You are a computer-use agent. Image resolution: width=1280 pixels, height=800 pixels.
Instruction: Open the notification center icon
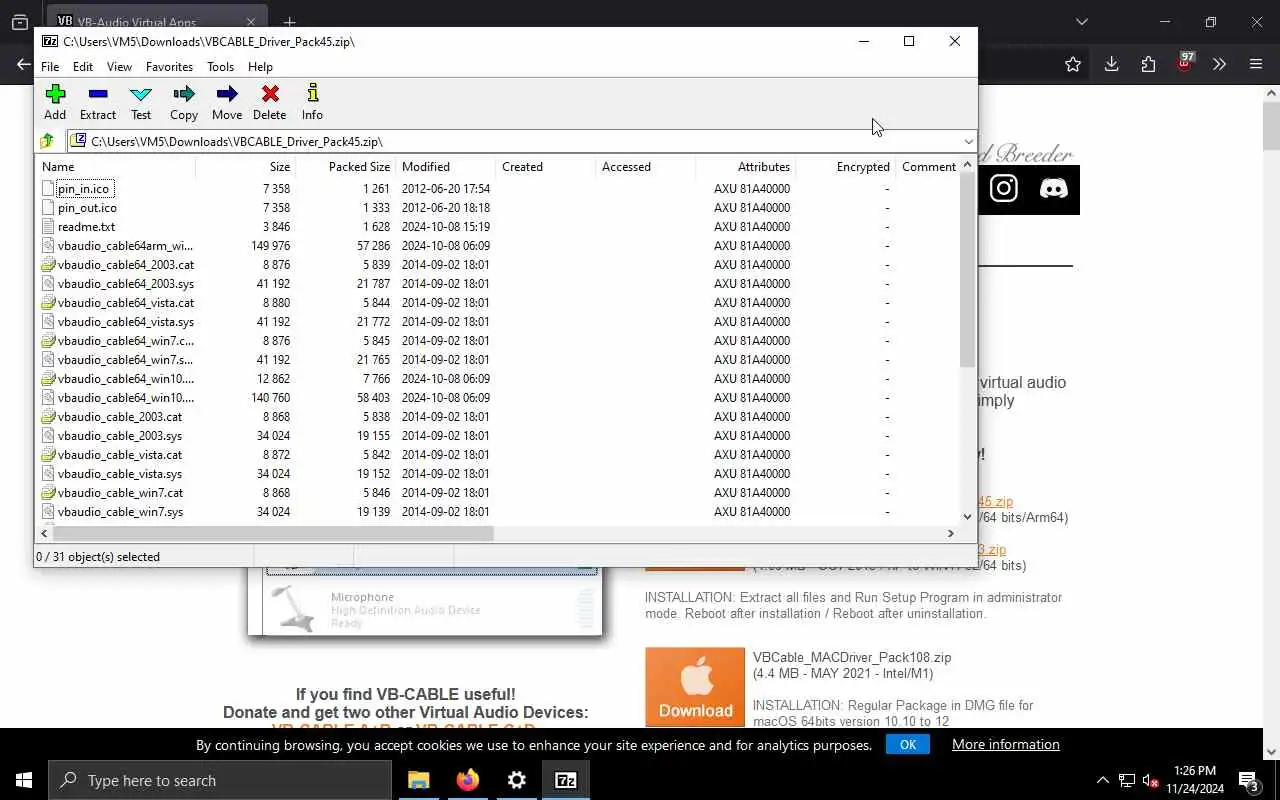(x=1248, y=780)
